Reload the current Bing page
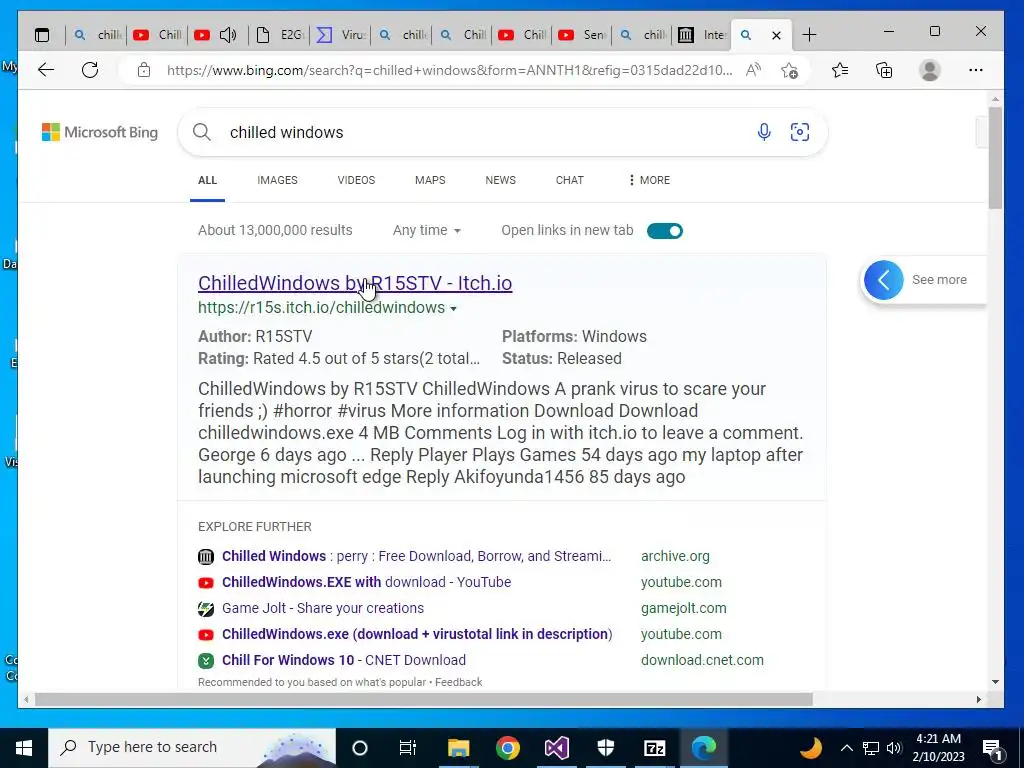The image size is (1024, 768). click(90, 70)
